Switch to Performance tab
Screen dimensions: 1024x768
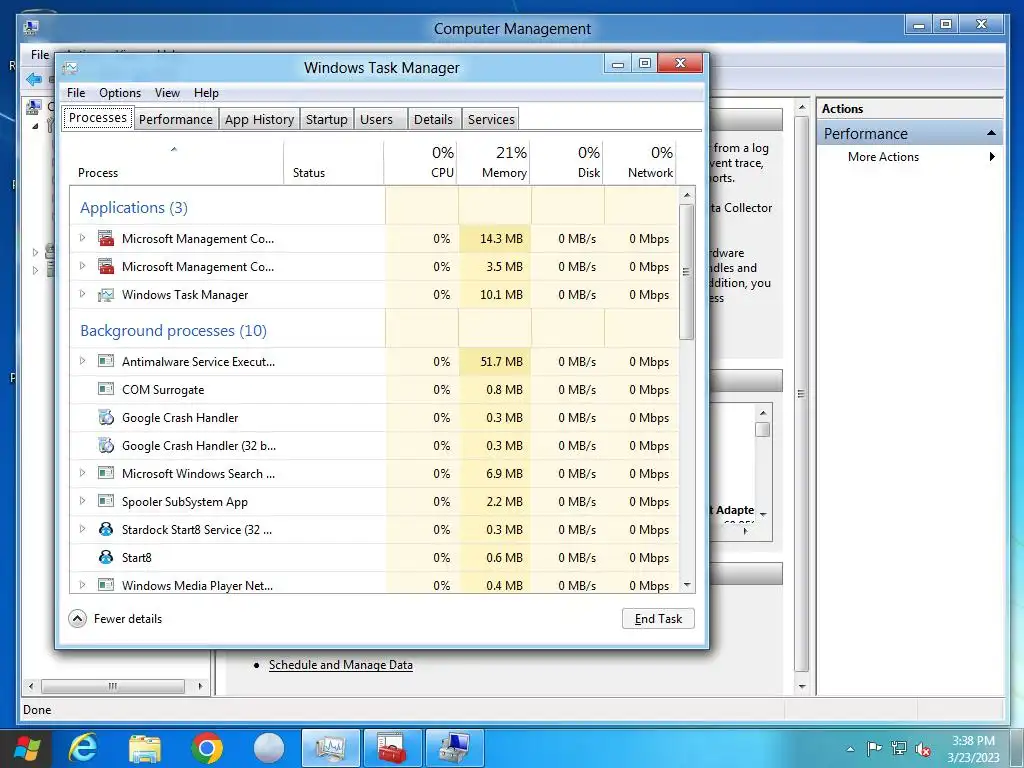pos(176,120)
